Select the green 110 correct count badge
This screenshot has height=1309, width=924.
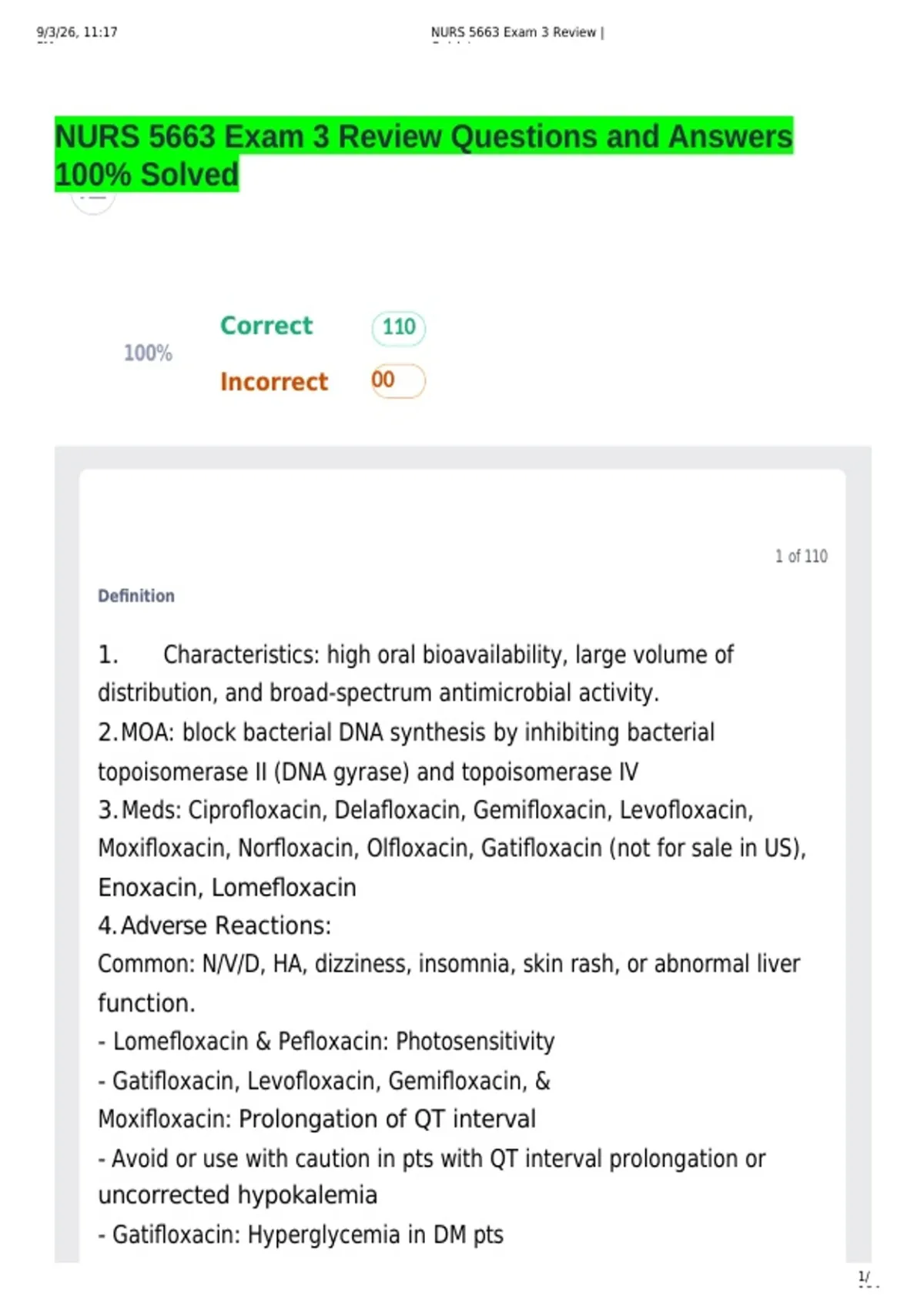pos(399,327)
